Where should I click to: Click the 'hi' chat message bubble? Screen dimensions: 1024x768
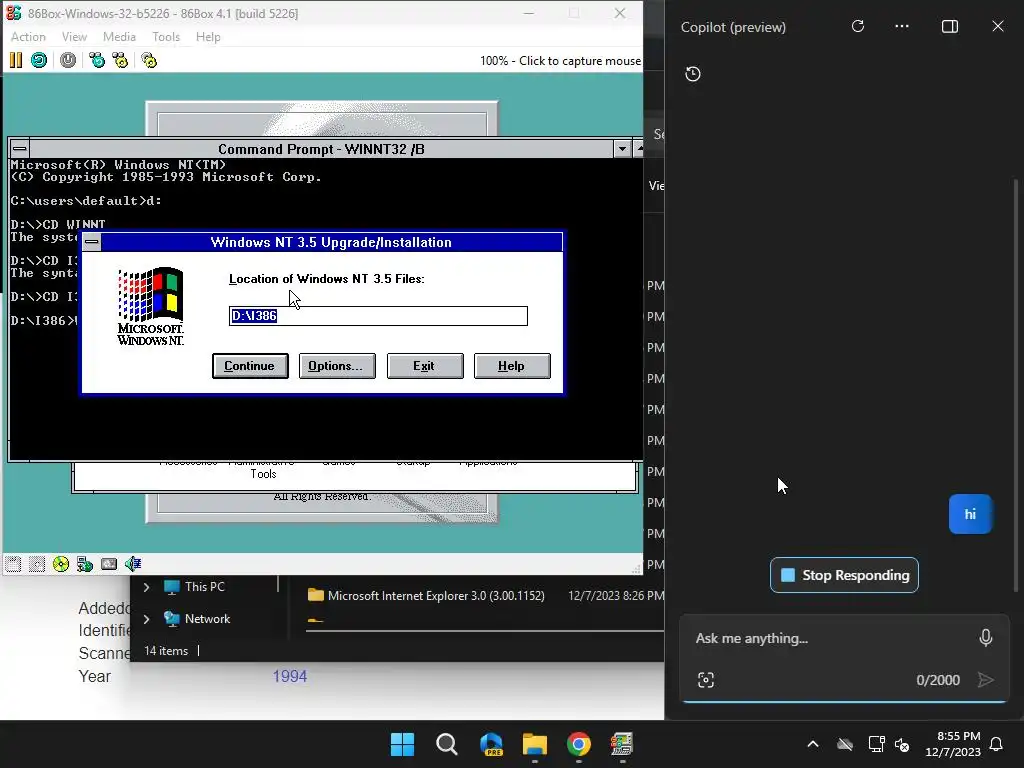pyautogui.click(x=970, y=514)
